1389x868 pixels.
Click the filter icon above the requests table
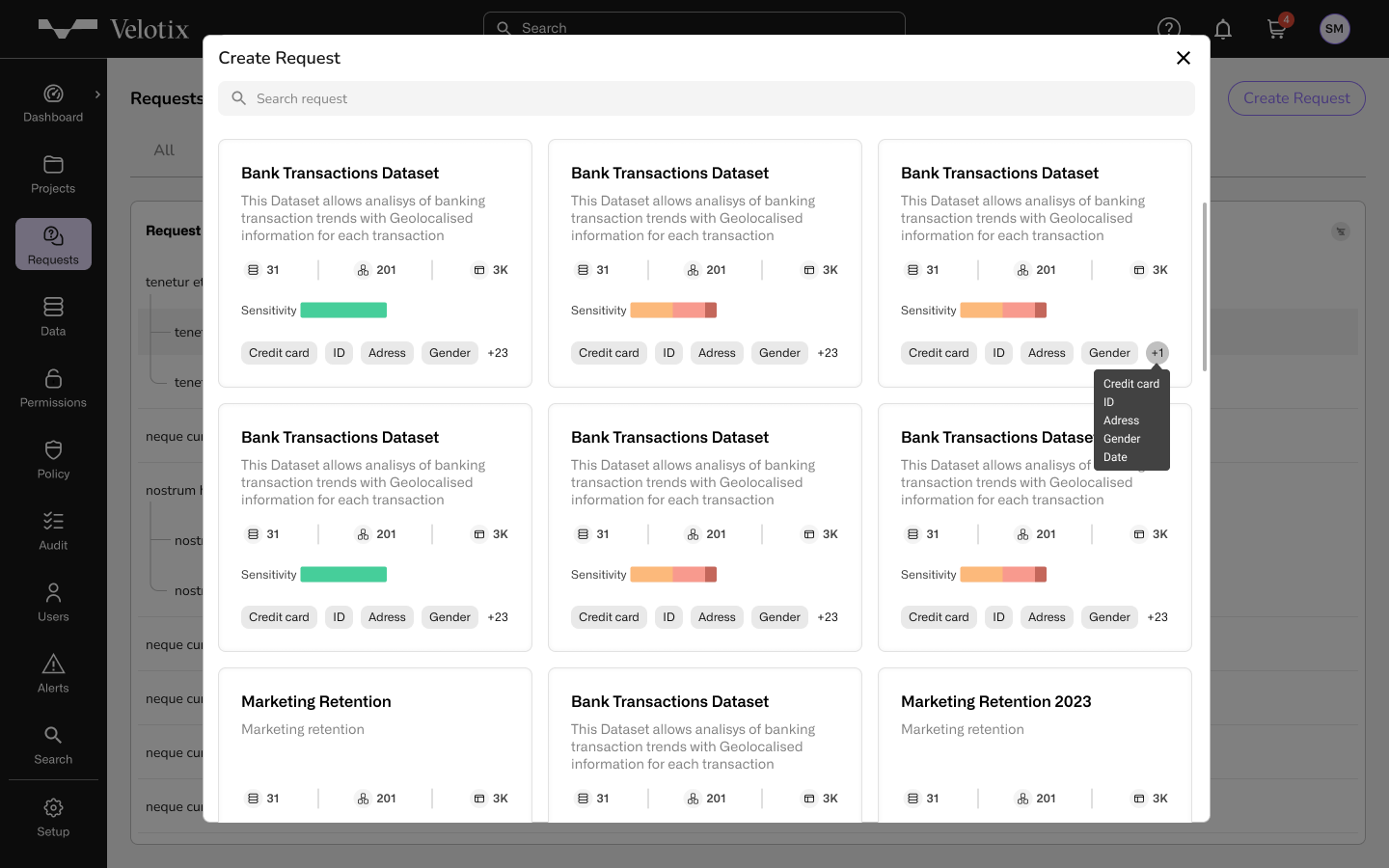(x=1341, y=231)
